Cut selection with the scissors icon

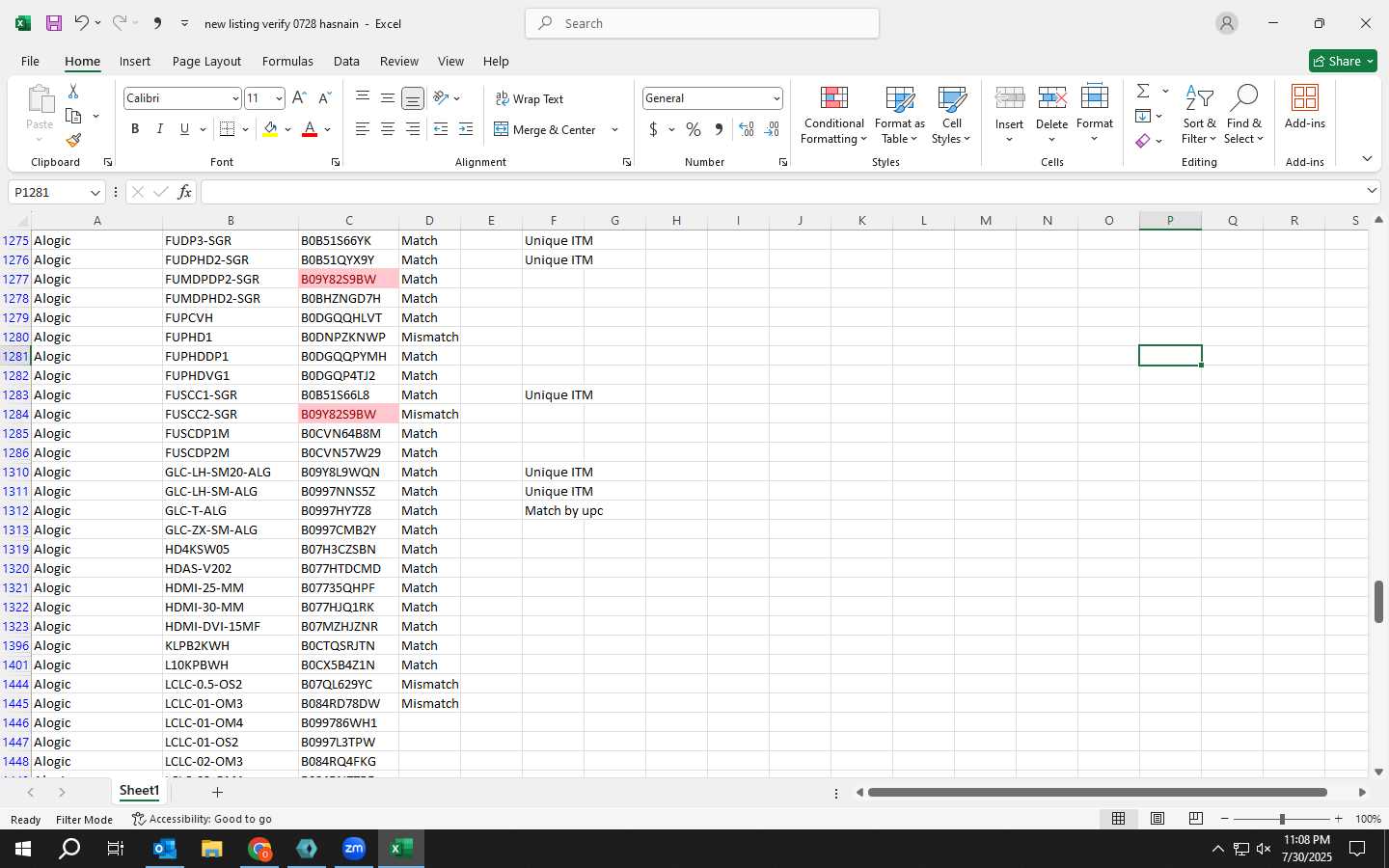[x=73, y=91]
